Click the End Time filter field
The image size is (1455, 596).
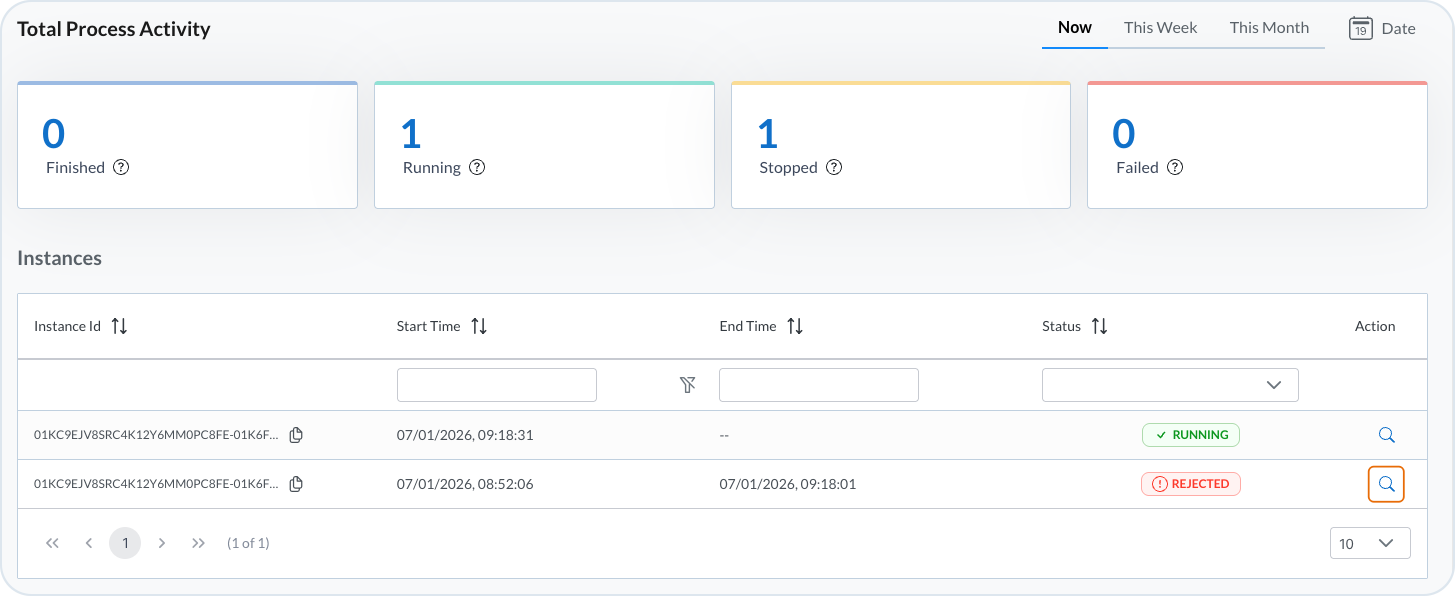pyautogui.click(x=818, y=385)
